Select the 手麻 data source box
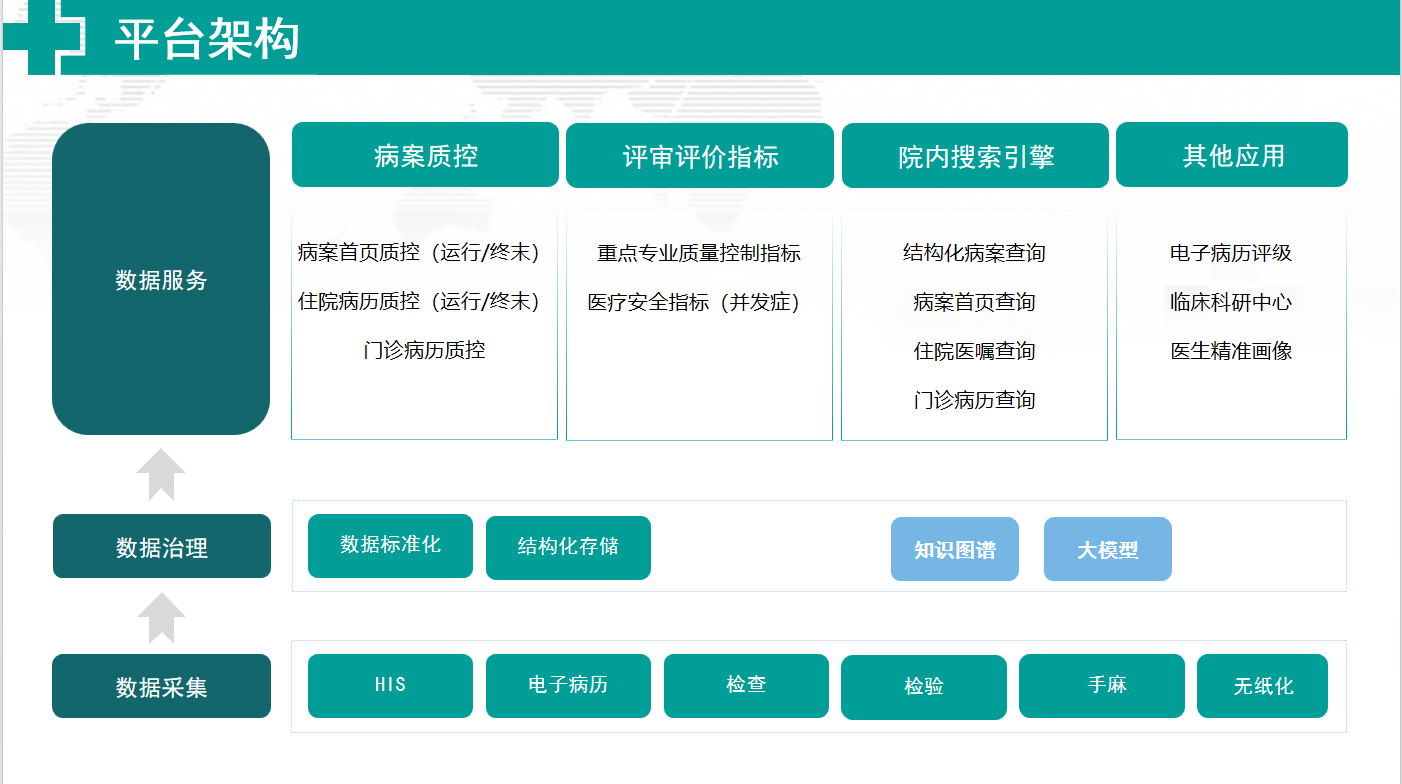Screen dimensions: 1402x784 click(x=1102, y=686)
